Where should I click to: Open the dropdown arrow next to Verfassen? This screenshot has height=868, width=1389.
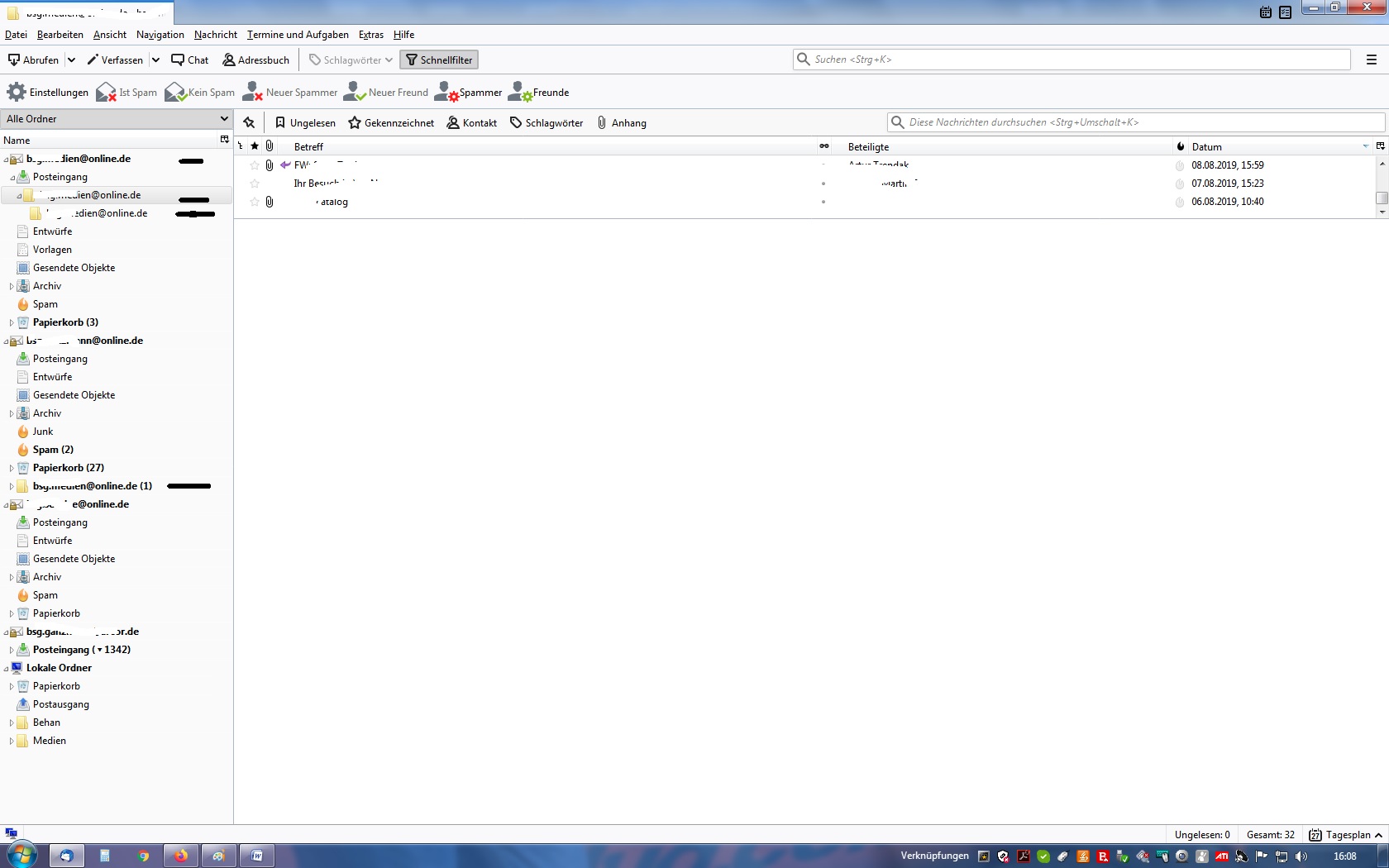(155, 60)
